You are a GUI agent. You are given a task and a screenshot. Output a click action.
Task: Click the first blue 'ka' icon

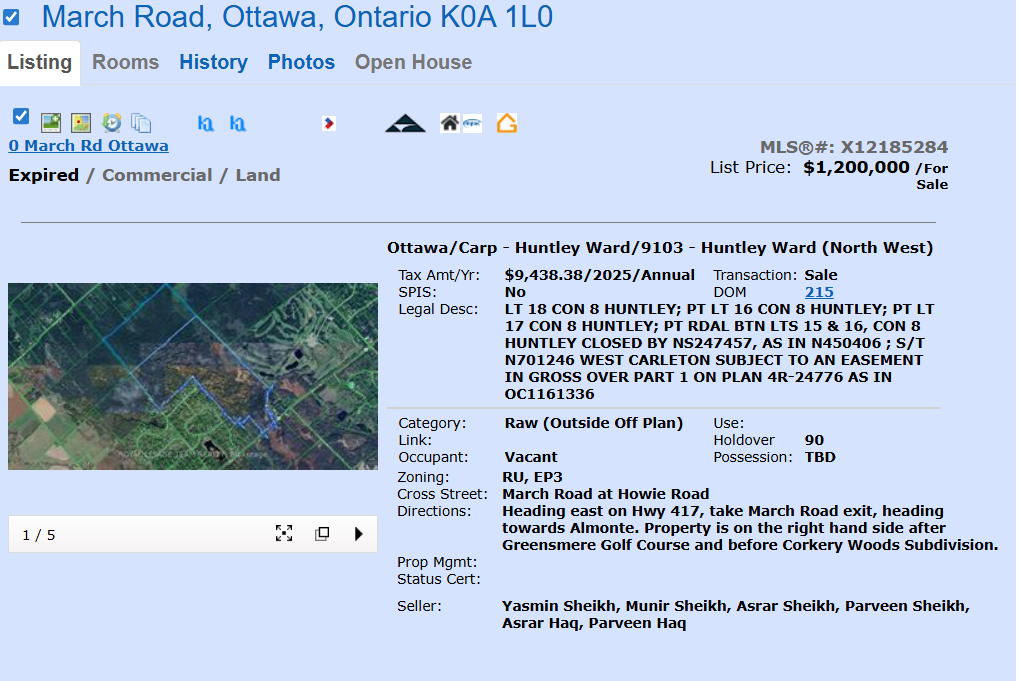(206, 123)
